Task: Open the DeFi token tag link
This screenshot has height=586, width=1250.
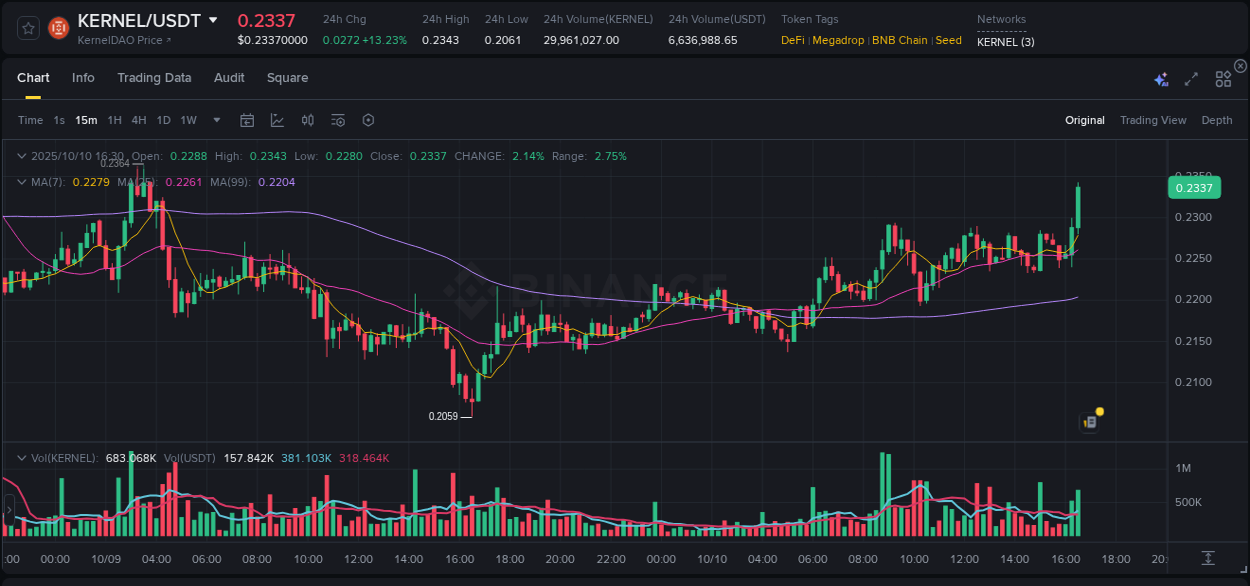Action: (x=793, y=40)
